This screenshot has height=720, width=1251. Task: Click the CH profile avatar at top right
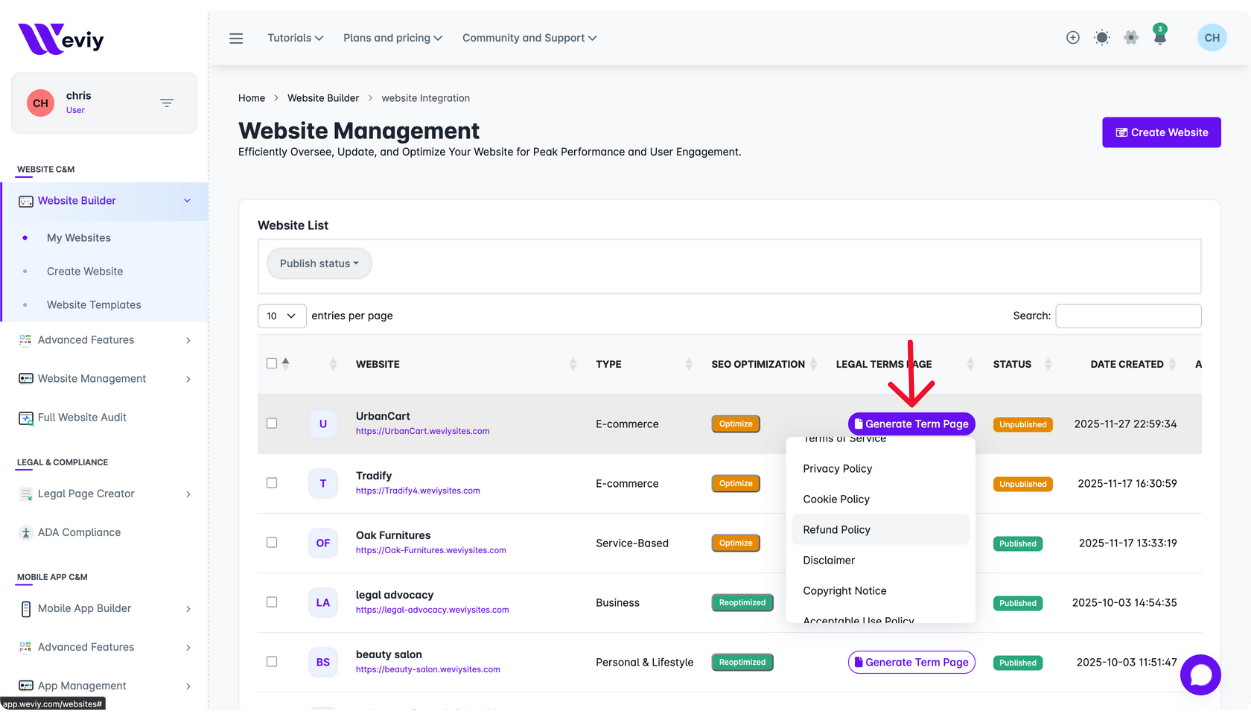tap(1211, 38)
